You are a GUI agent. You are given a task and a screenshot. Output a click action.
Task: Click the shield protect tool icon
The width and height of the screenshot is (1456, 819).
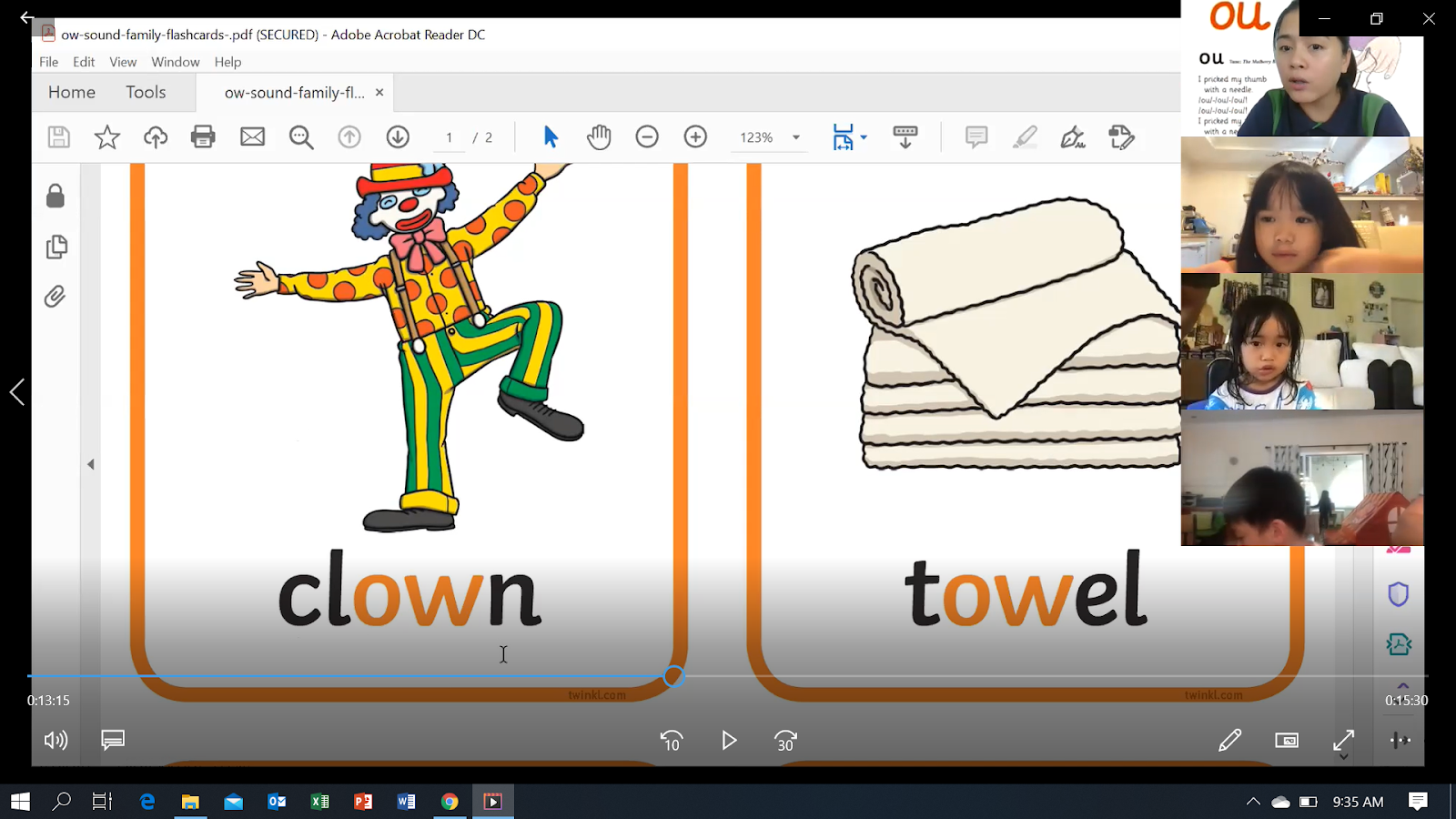click(1399, 594)
